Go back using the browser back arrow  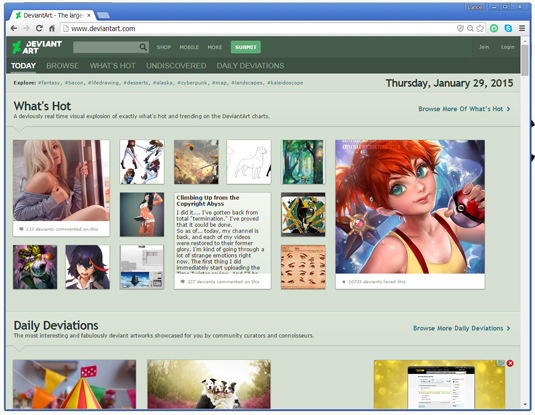click(x=14, y=28)
